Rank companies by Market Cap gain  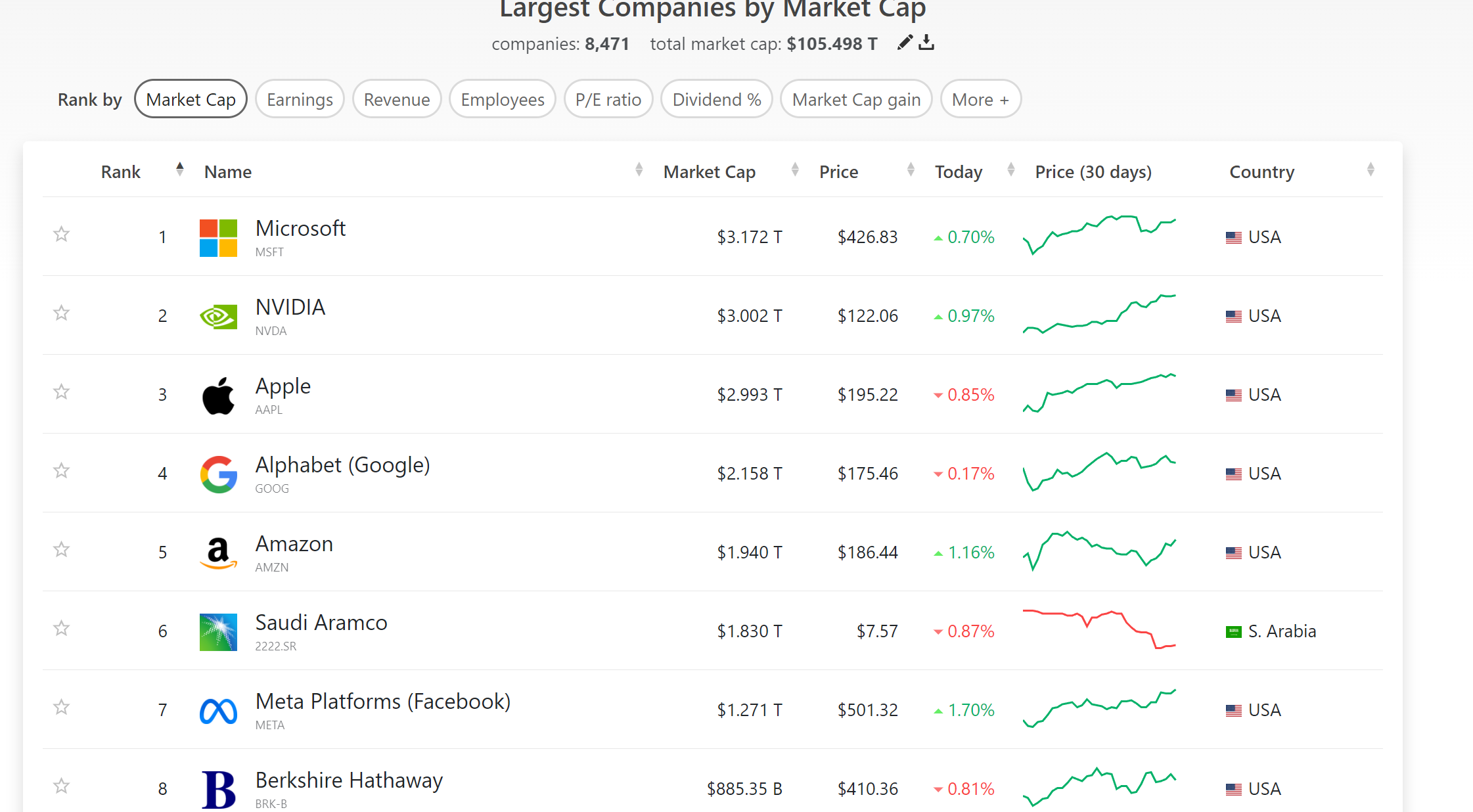pos(856,99)
